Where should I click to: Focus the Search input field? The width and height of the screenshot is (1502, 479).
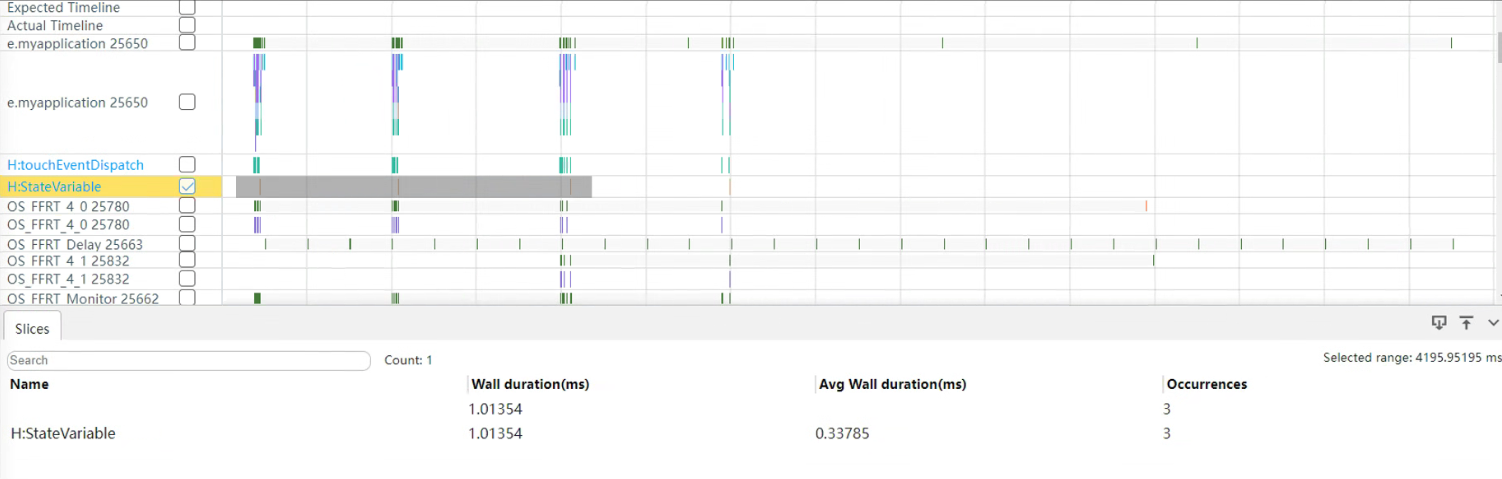coord(188,360)
